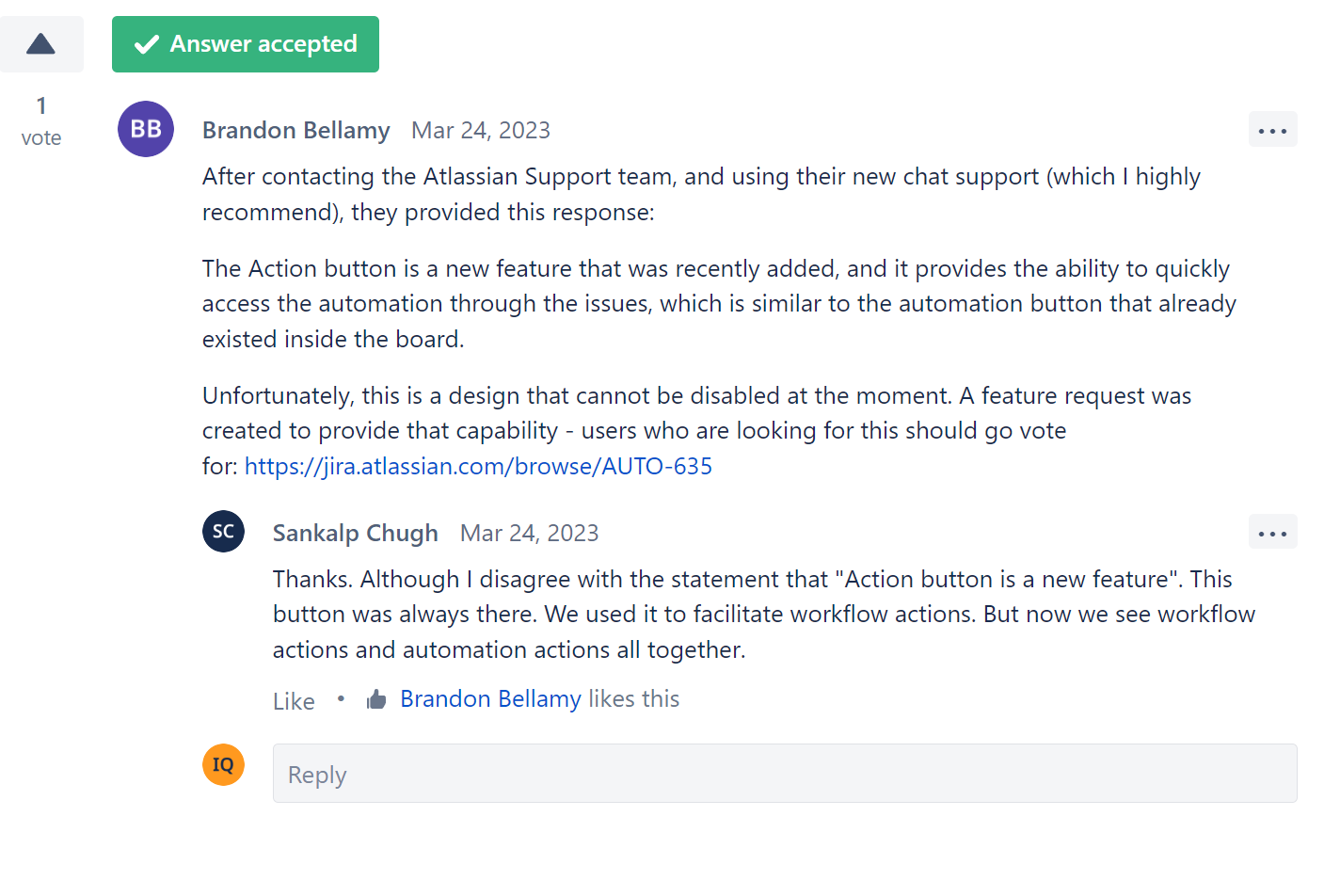
Task: Click the checkmark icon in Answer accepted
Action: (146, 44)
